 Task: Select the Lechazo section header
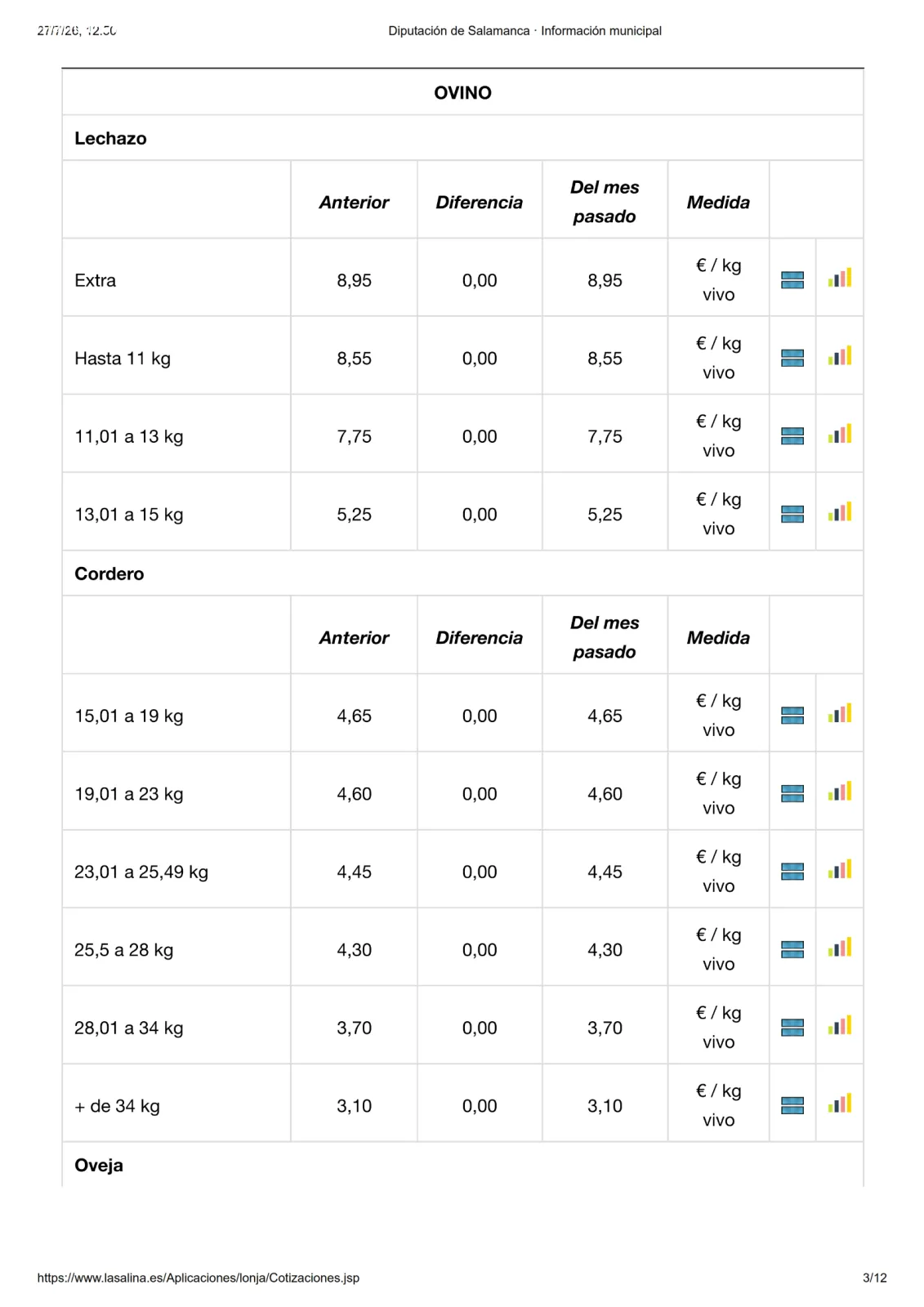point(110,138)
